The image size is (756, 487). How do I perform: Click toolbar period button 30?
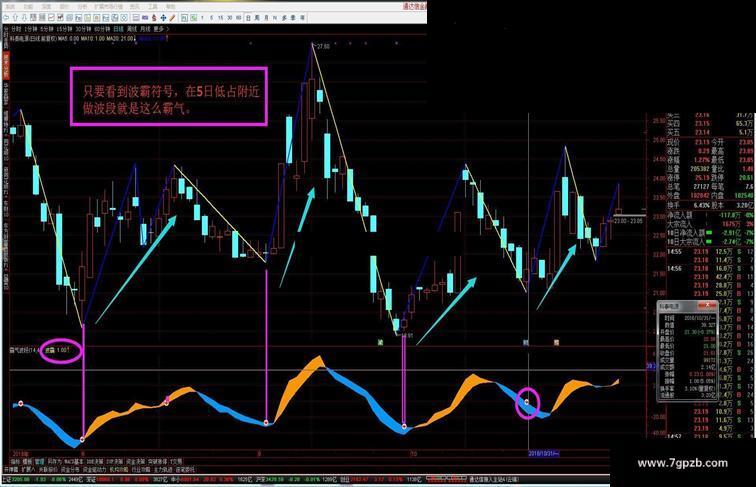(230, 18)
